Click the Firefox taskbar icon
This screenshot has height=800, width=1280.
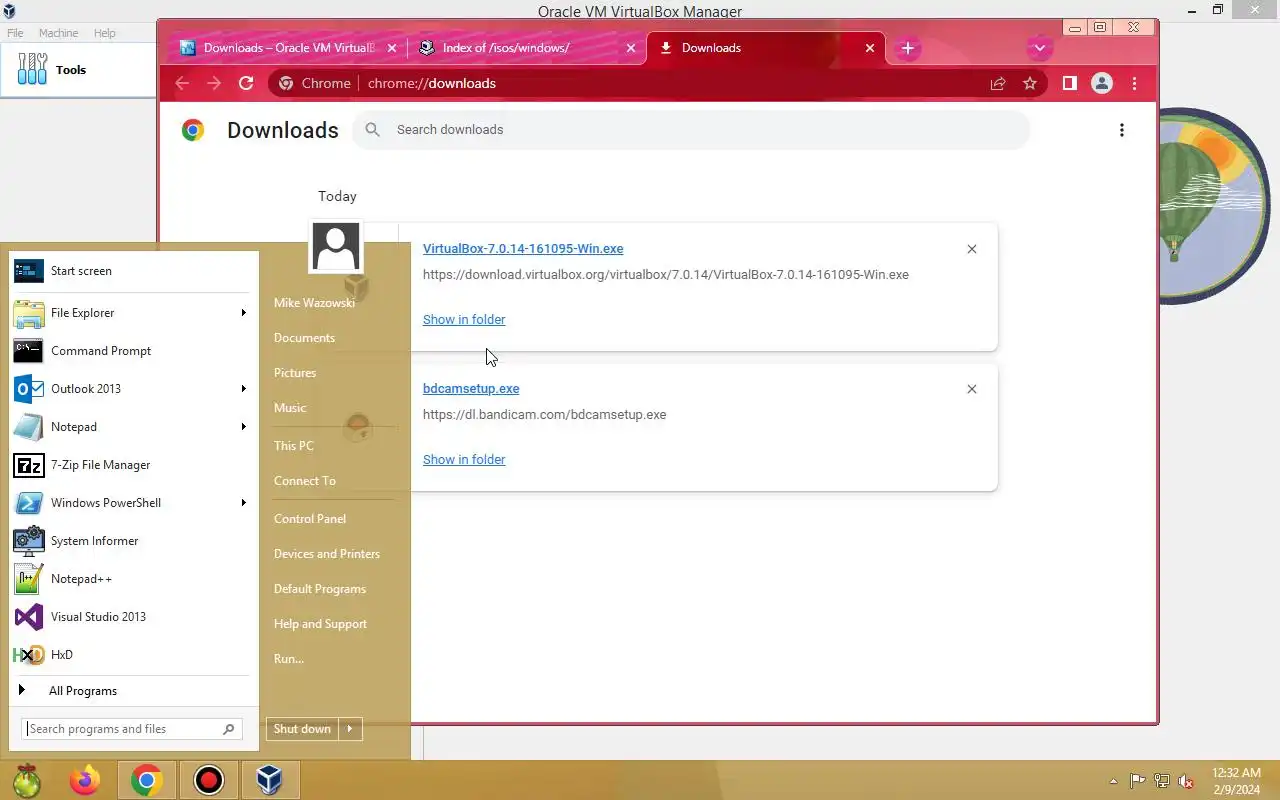pyautogui.click(x=85, y=780)
